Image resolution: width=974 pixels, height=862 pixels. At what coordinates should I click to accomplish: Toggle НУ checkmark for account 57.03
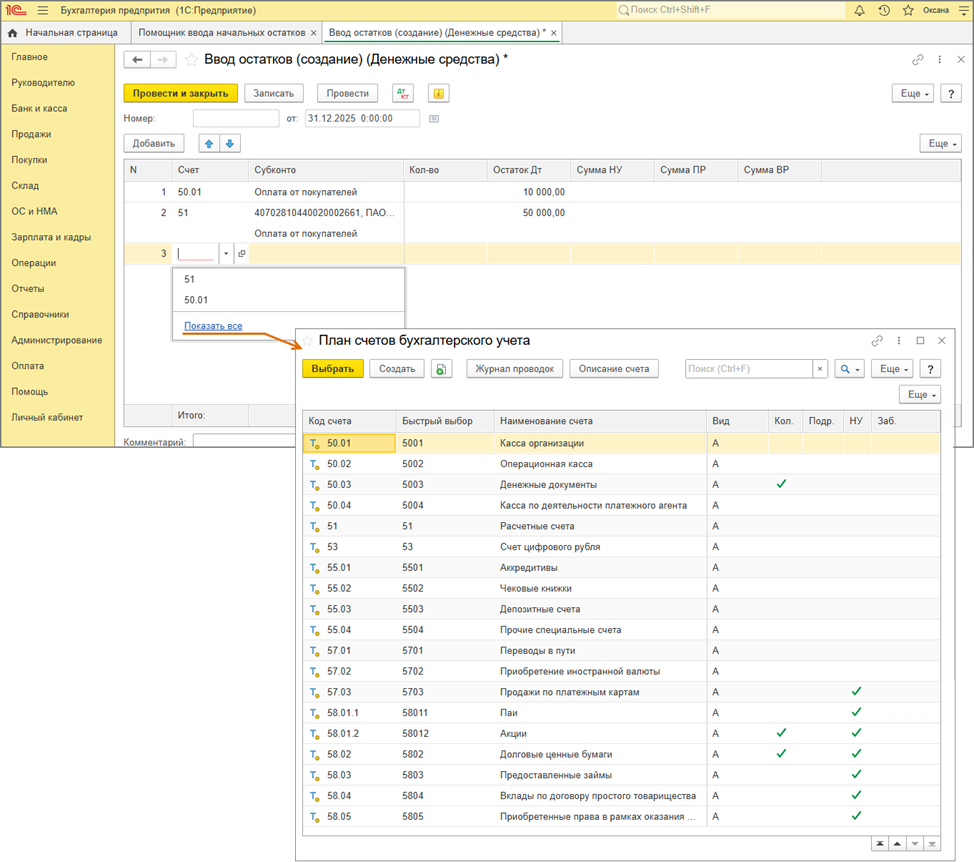856,692
